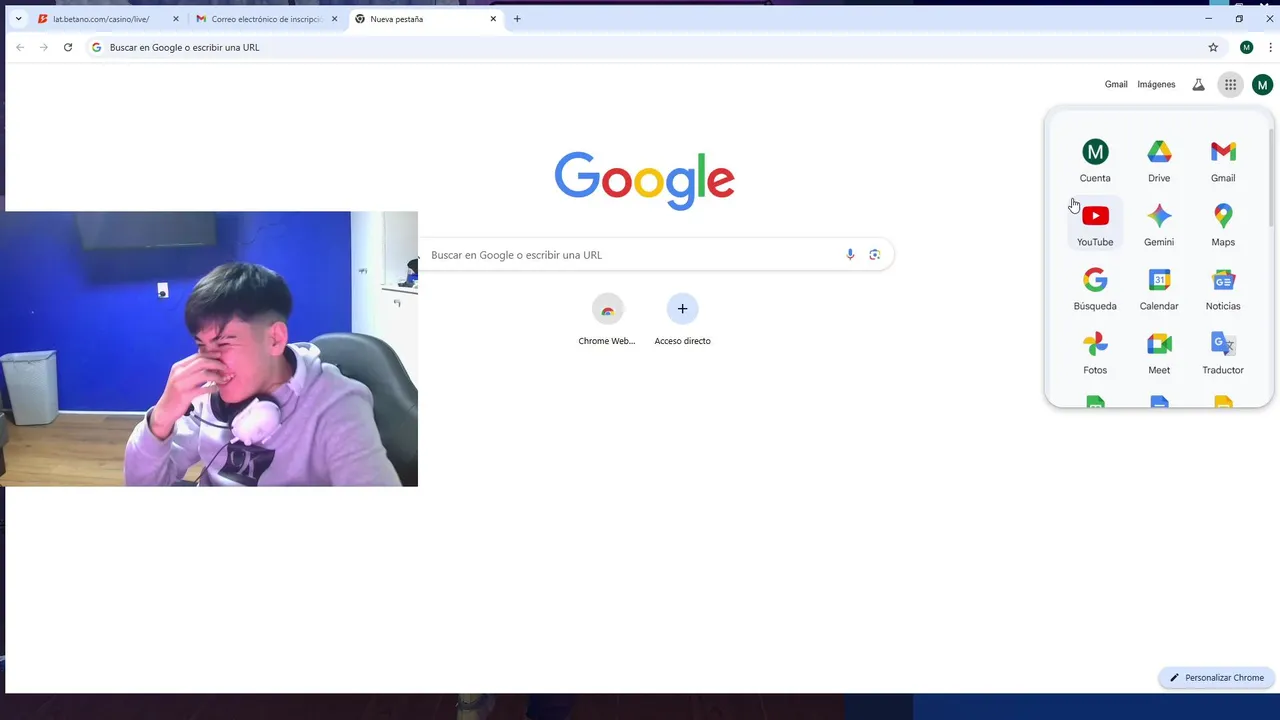This screenshot has height=720, width=1280.
Task: Click Personalizar Chrome button
Action: (x=1217, y=678)
